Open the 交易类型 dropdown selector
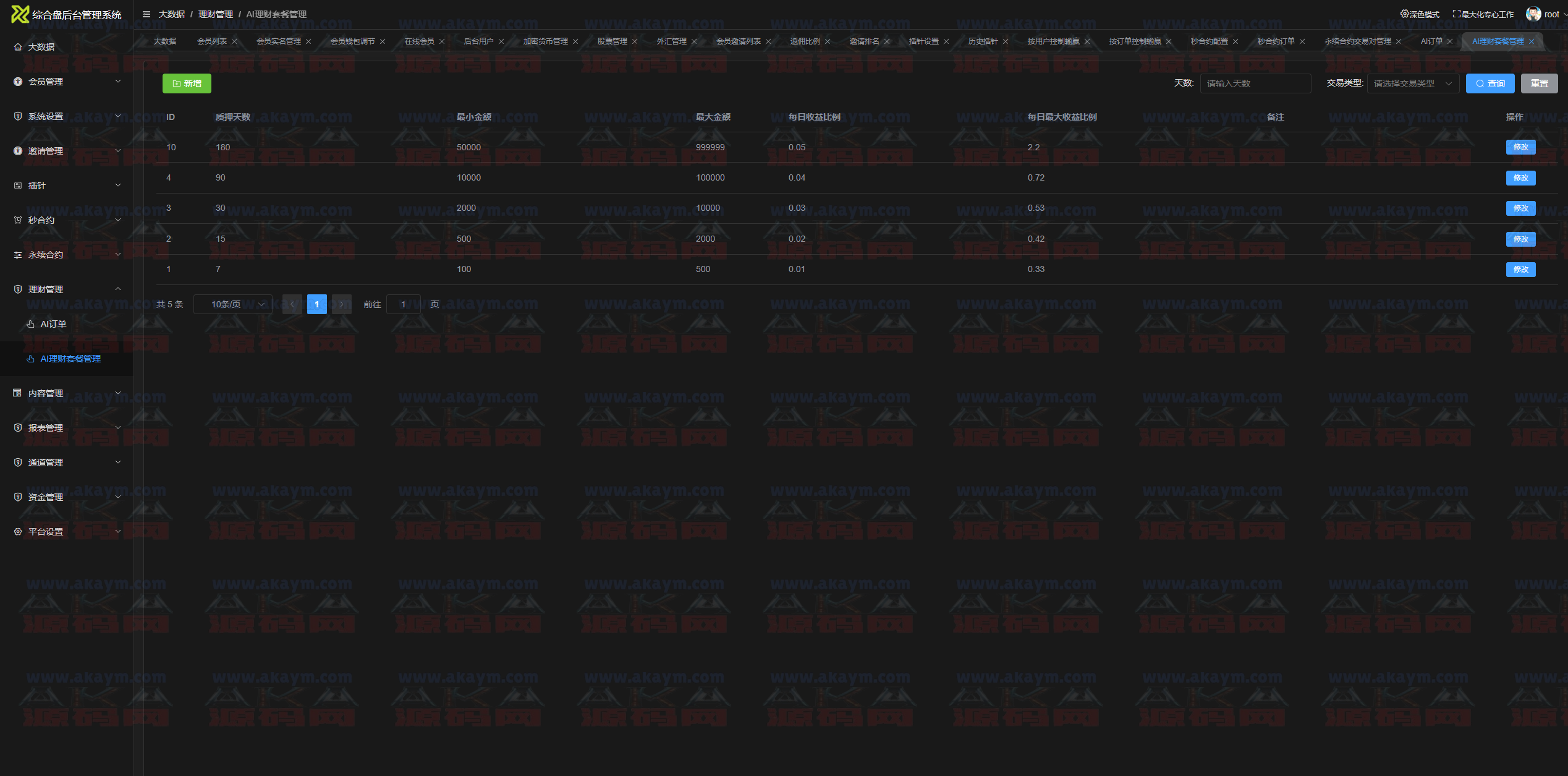Viewport: 1568px width, 776px height. point(1412,83)
